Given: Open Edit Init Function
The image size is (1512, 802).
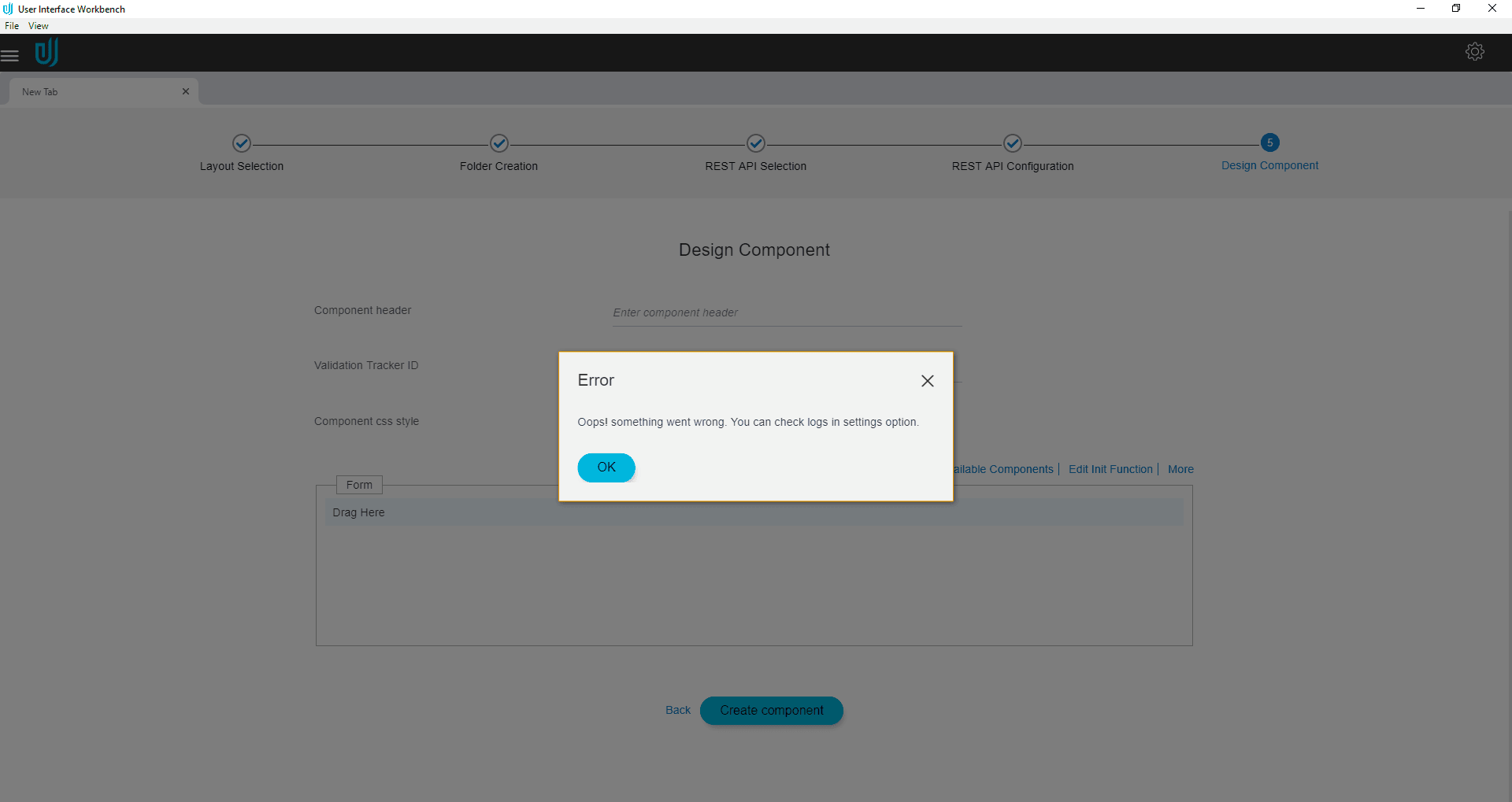Looking at the screenshot, I should click(x=1110, y=468).
